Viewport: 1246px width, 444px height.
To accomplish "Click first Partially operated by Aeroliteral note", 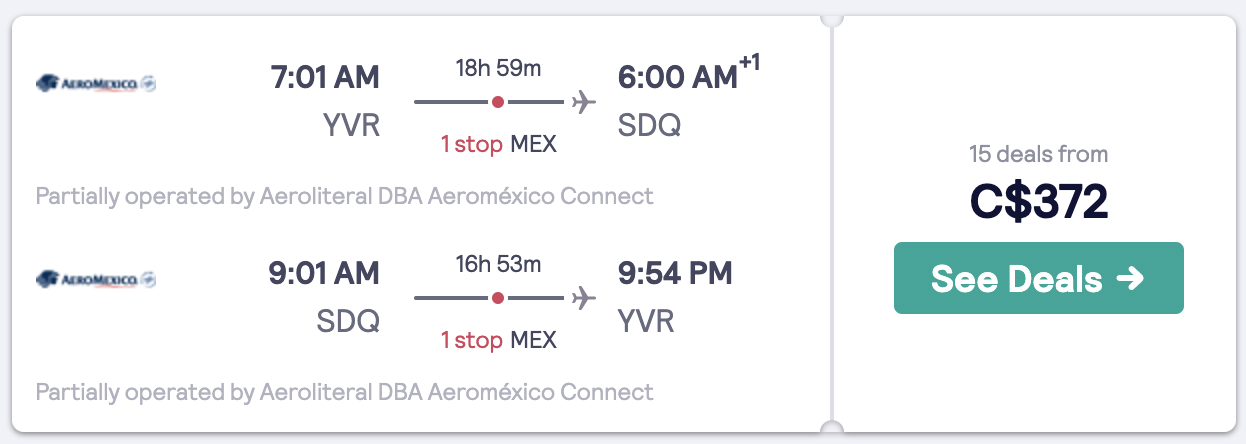I will [x=344, y=196].
